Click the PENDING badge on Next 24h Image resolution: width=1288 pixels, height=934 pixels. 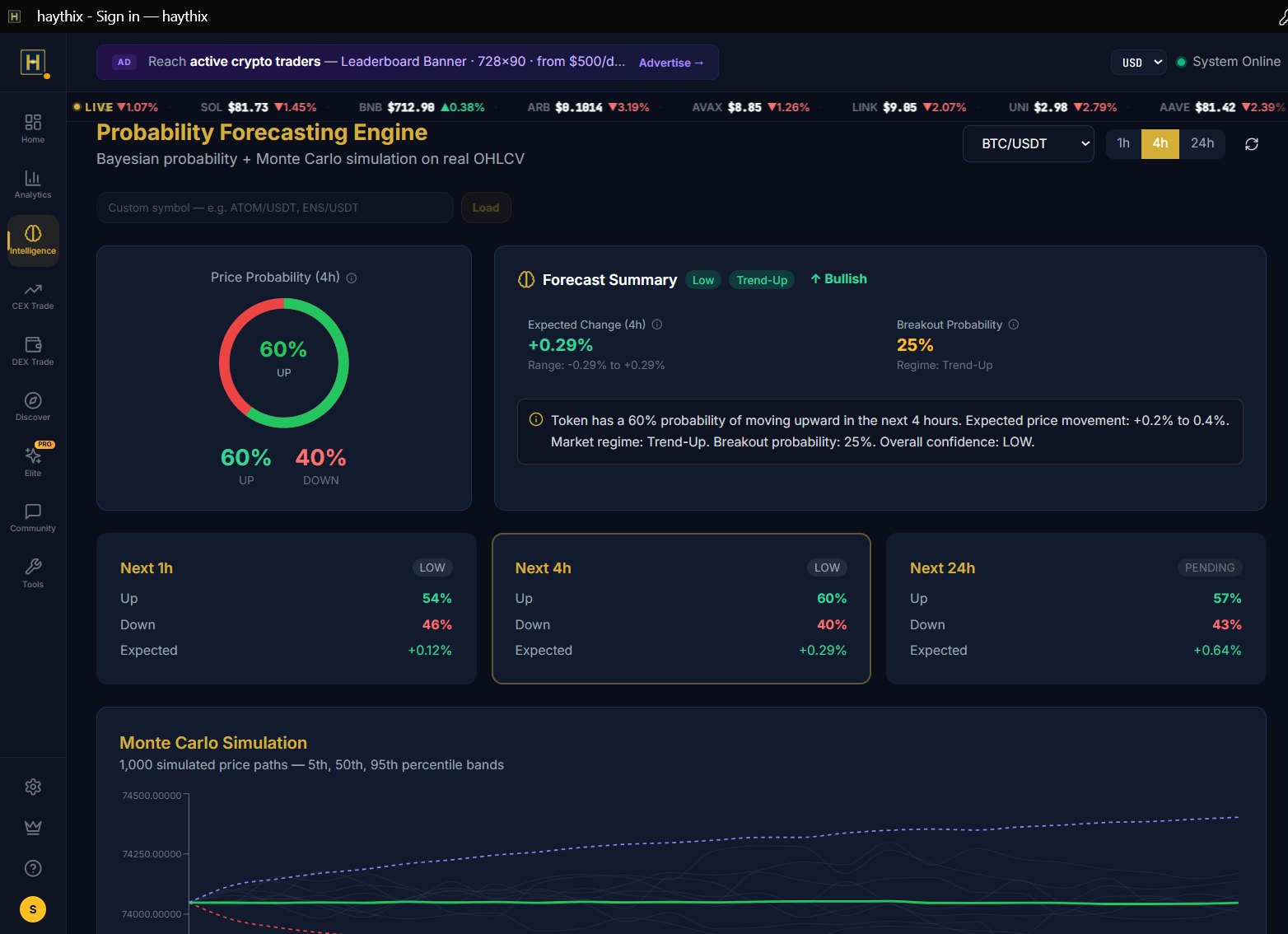click(1210, 567)
